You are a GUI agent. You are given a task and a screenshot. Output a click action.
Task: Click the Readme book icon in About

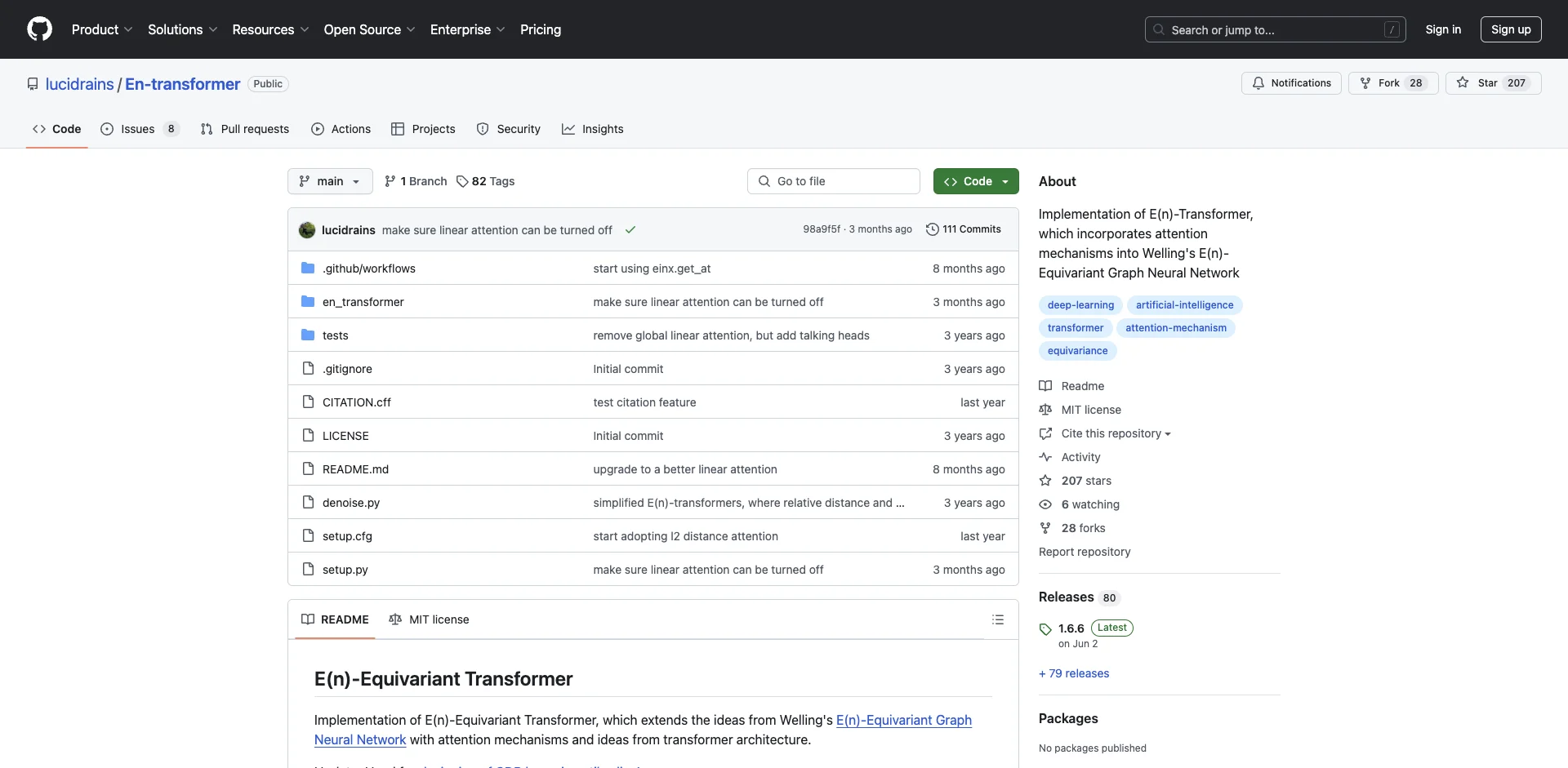[x=1045, y=386]
